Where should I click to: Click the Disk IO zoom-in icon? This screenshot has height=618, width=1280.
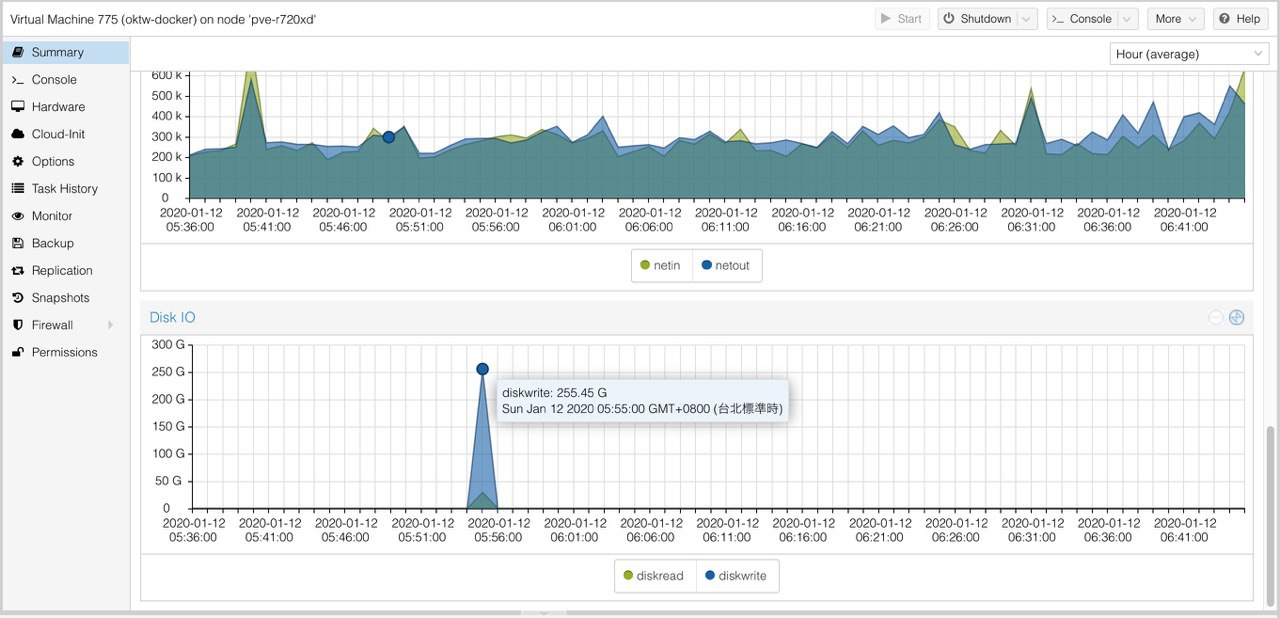pyautogui.click(x=1236, y=317)
